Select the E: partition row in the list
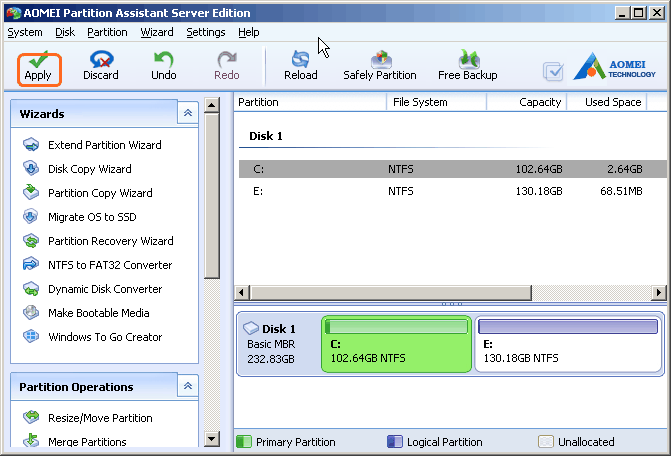This screenshot has width=671, height=456. (453, 191)
